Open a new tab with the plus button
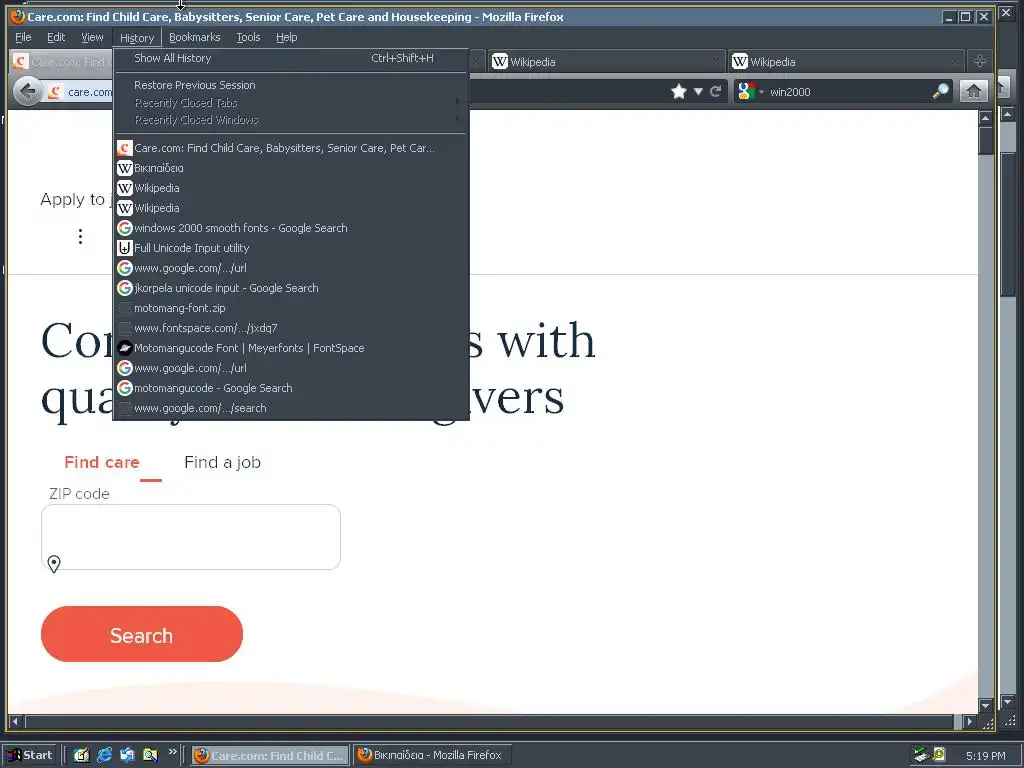1024x768 pixels. pos(980,61)
